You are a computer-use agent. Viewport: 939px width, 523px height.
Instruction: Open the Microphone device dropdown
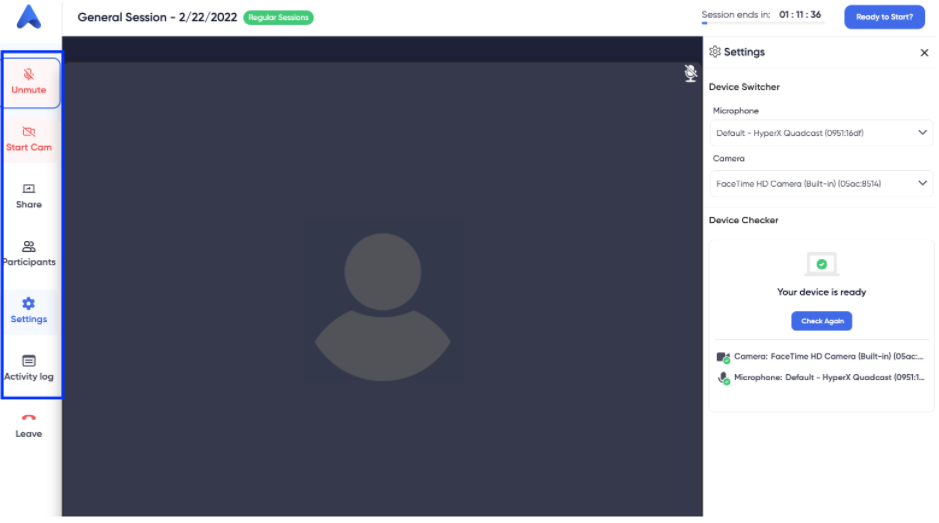coord(821,133)
